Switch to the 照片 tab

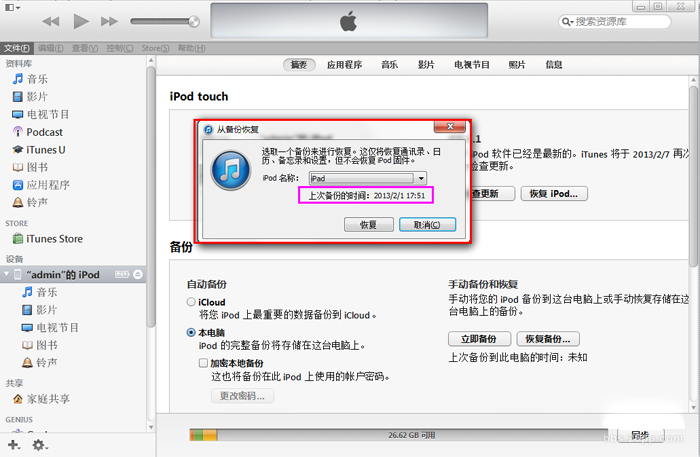point(517,65)
